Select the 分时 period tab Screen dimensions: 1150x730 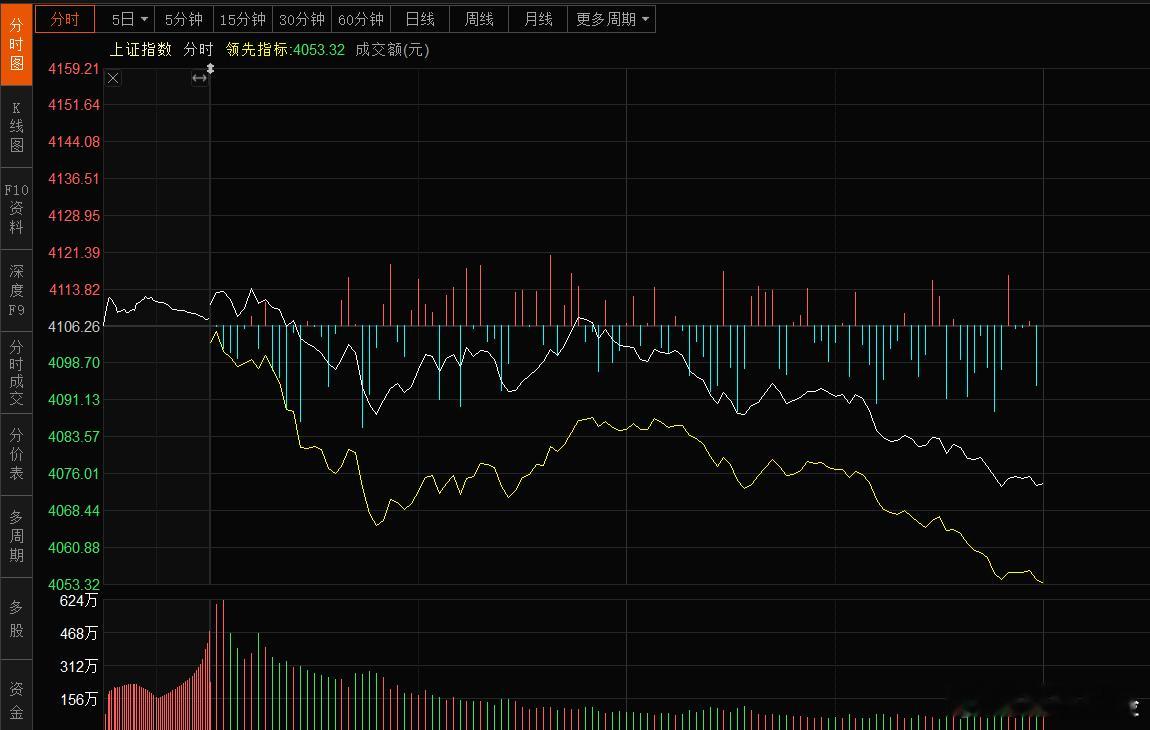point(65,19)
